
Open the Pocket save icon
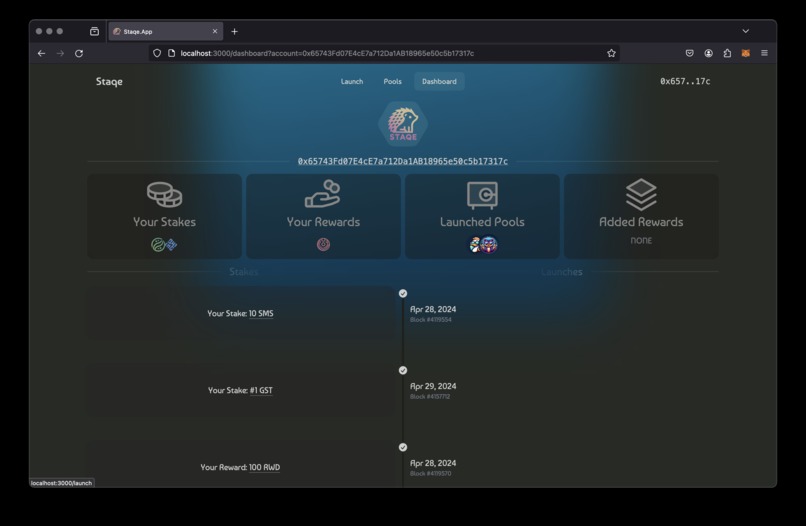click(x=690, y=53)
